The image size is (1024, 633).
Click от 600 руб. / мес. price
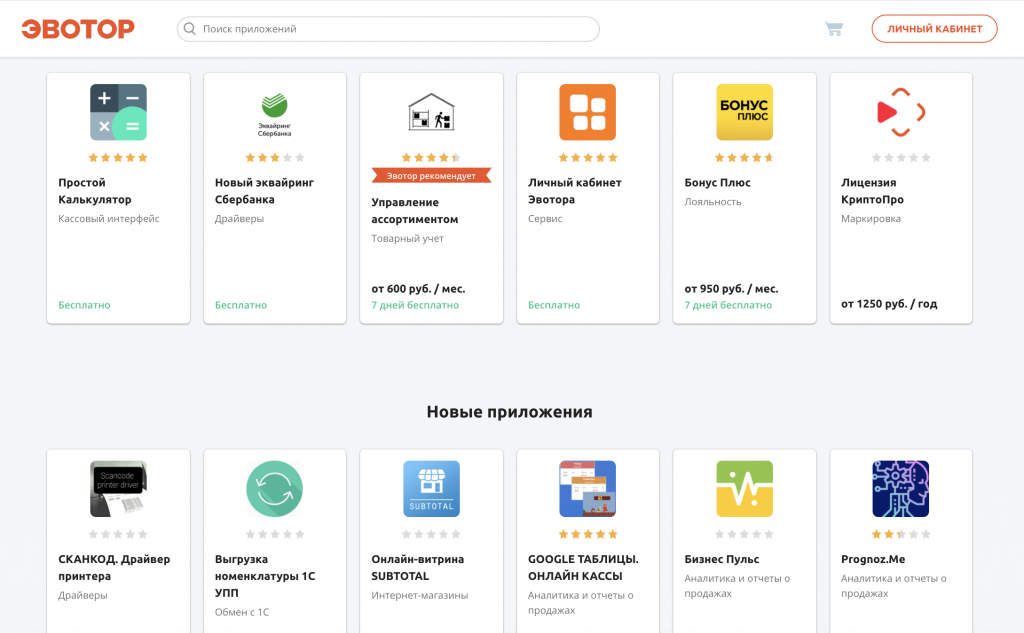419,289
